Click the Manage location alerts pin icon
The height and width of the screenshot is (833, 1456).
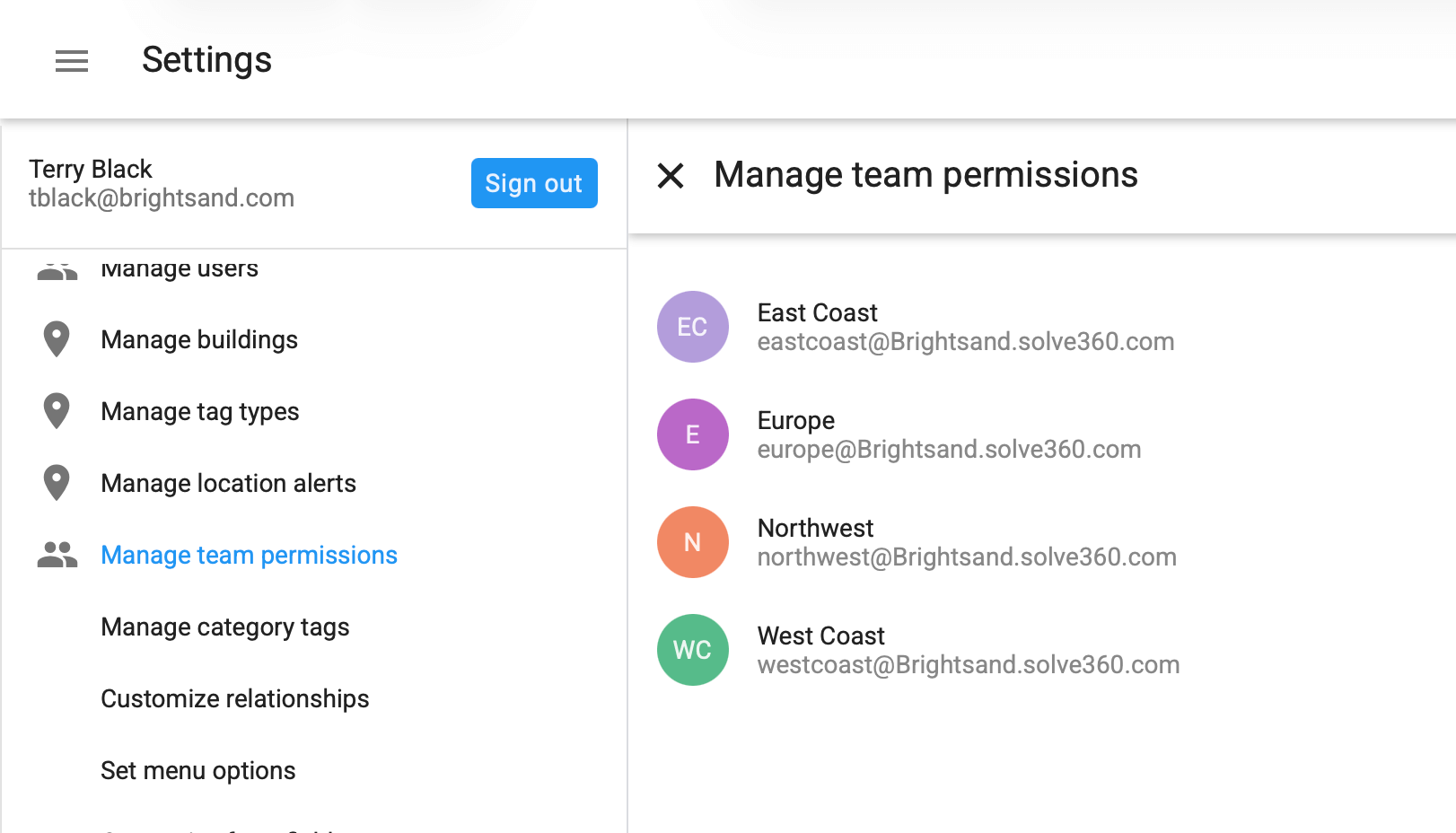pyautogui.click(x=57, y=483)
